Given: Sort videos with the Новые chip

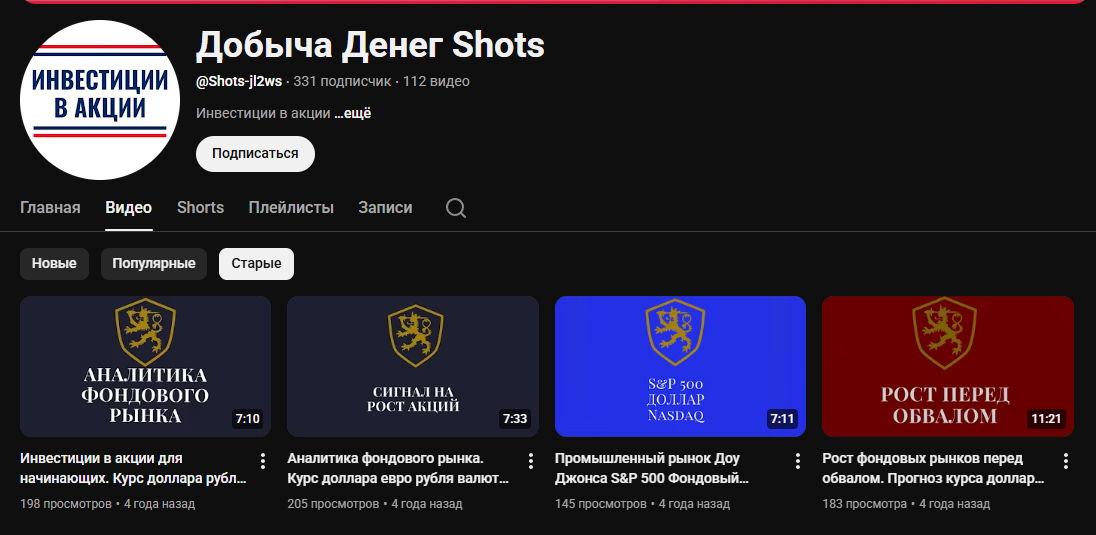Looking at the screenshot, I should coord(55,264).
